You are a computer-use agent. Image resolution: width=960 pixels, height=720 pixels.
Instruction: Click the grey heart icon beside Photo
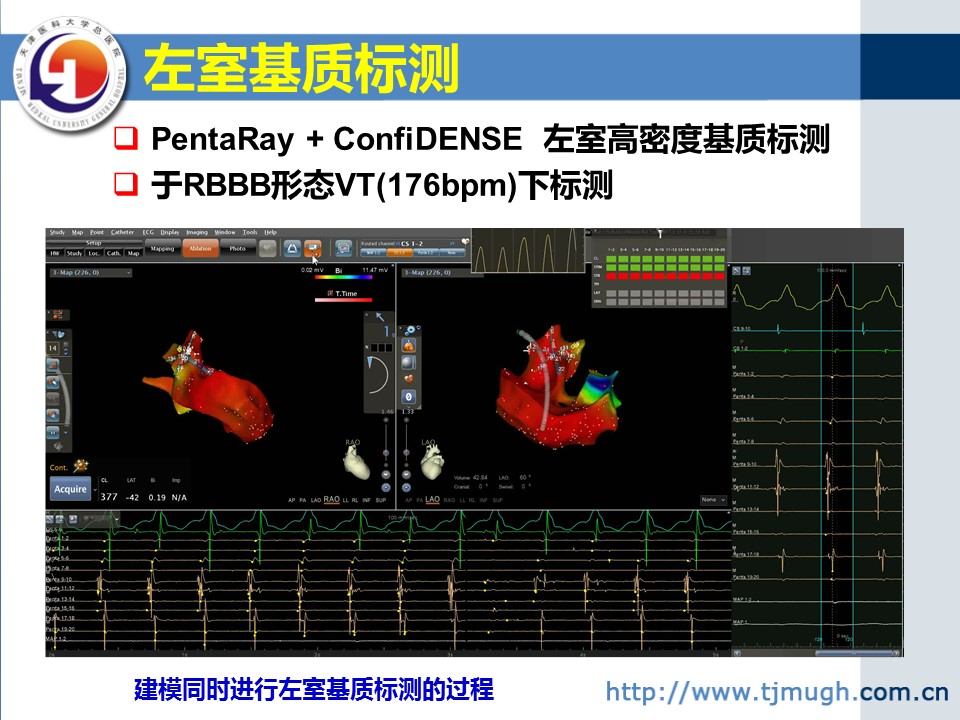click(x=268, y=248)
